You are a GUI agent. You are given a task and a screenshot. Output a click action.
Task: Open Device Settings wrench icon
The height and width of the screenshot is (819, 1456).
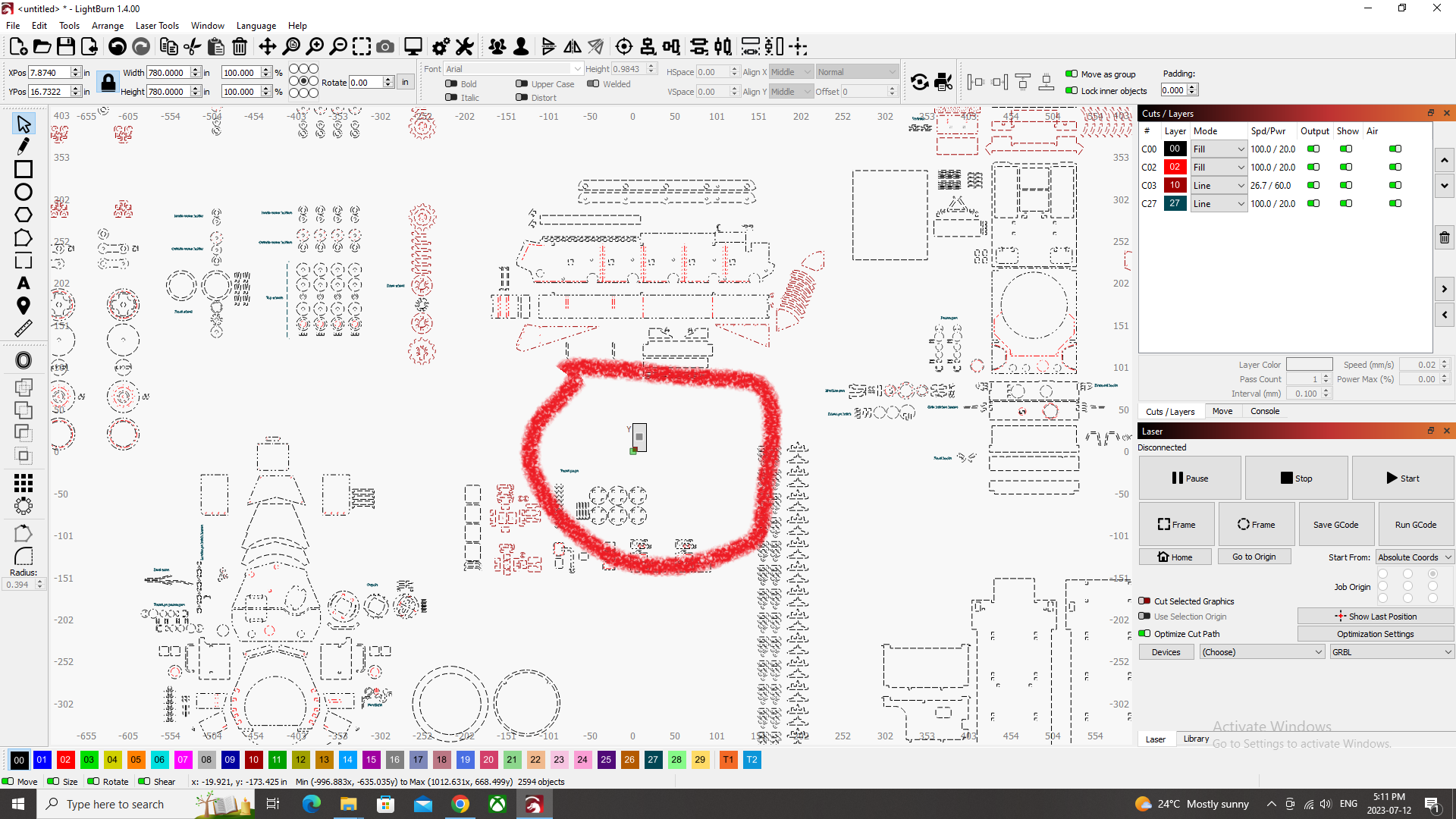coord(465,47)
